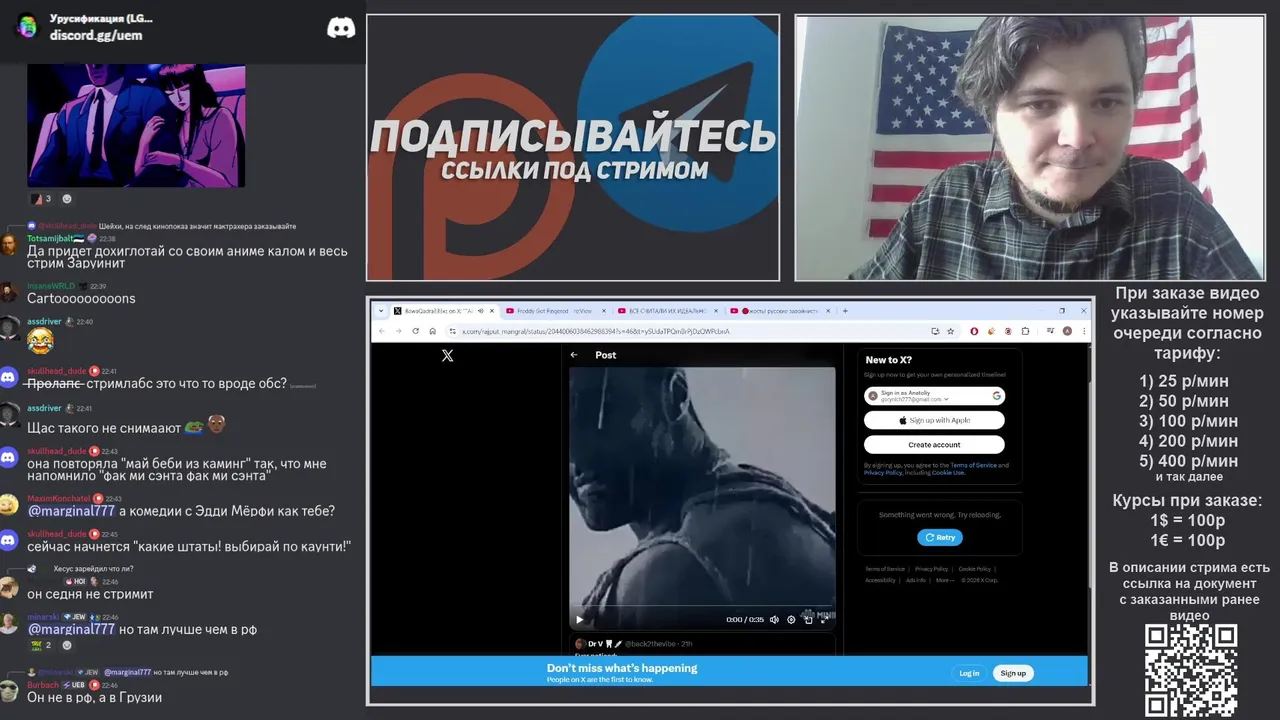Viewport: 1280px width, 720px height.
Task: Open a new browser tab
Action: click(x=845, y=311)
